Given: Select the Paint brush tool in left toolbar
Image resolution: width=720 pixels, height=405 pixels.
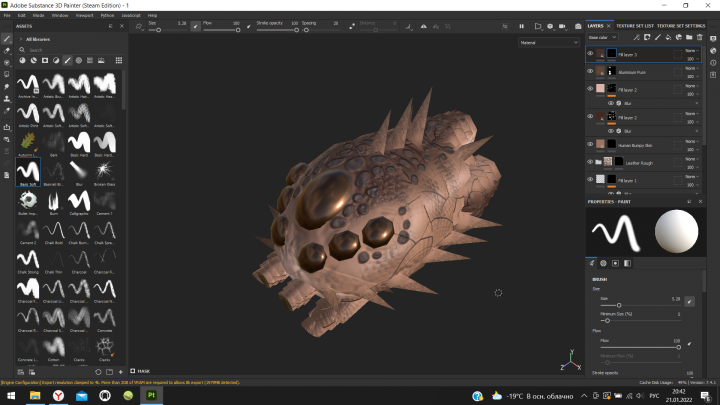Looking at the screenshot, I should coord(7,39).
